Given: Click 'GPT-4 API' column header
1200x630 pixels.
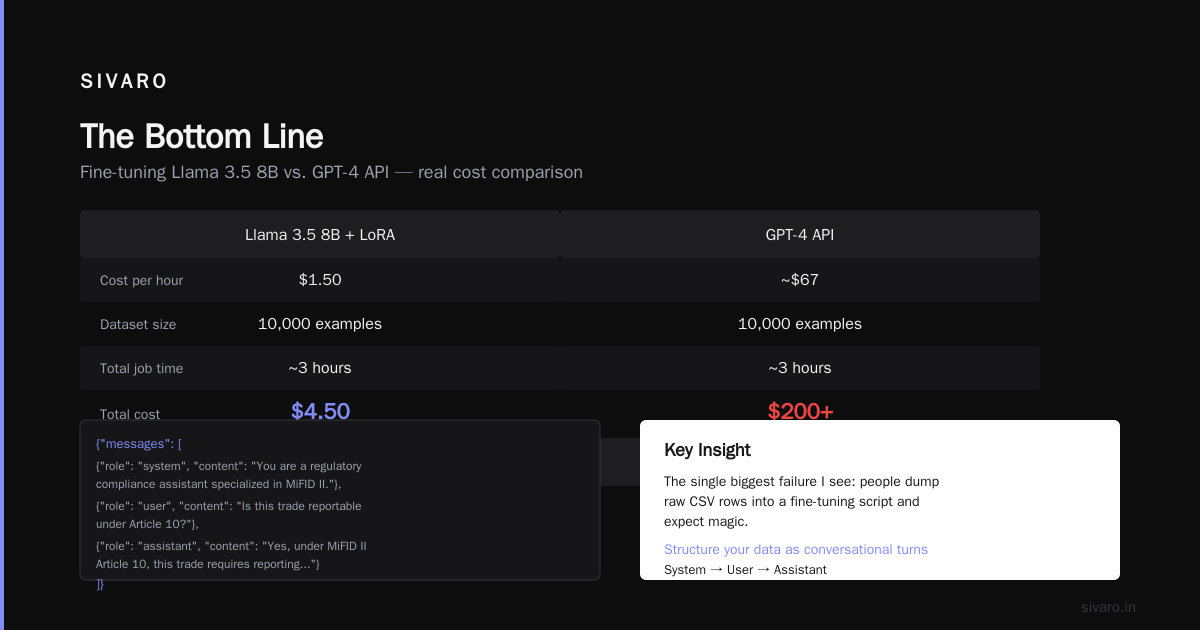Looking at the screenshot, I should (800, 235).
